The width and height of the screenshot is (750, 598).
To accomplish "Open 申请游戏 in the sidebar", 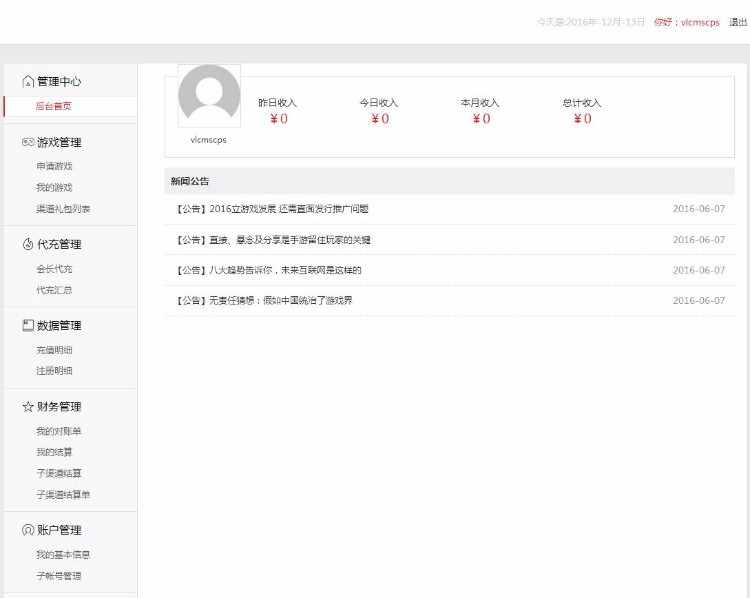I will 54,166.
